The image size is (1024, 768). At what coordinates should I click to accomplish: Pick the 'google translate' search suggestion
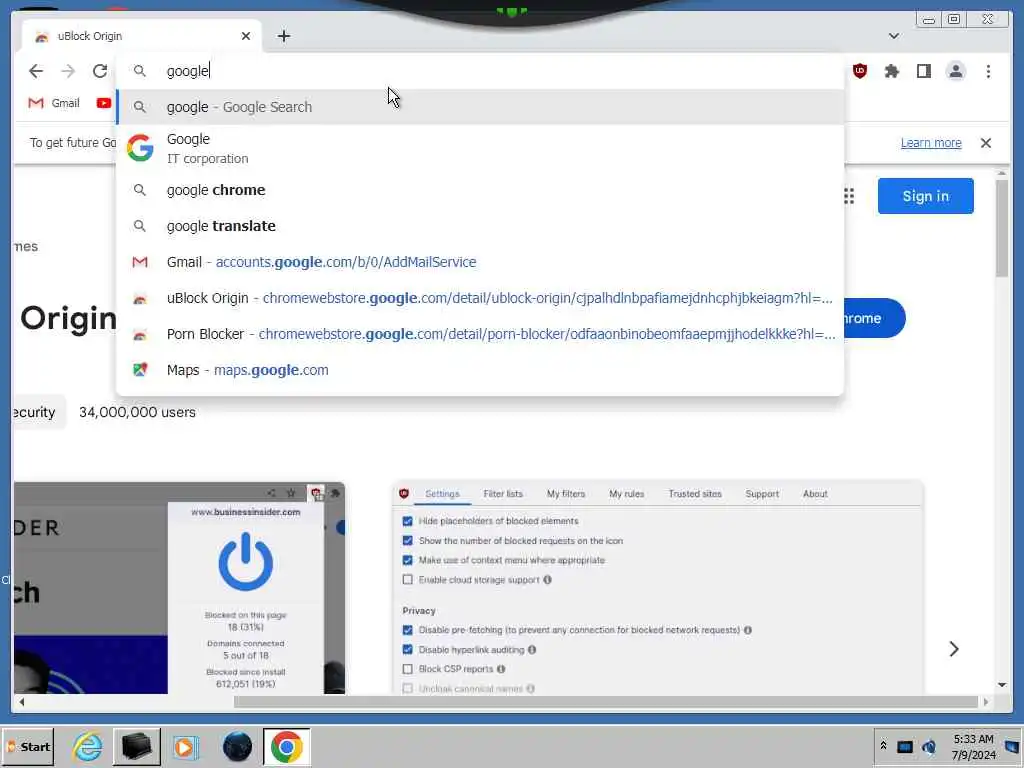pyautogui.click(x=480, y=226)
